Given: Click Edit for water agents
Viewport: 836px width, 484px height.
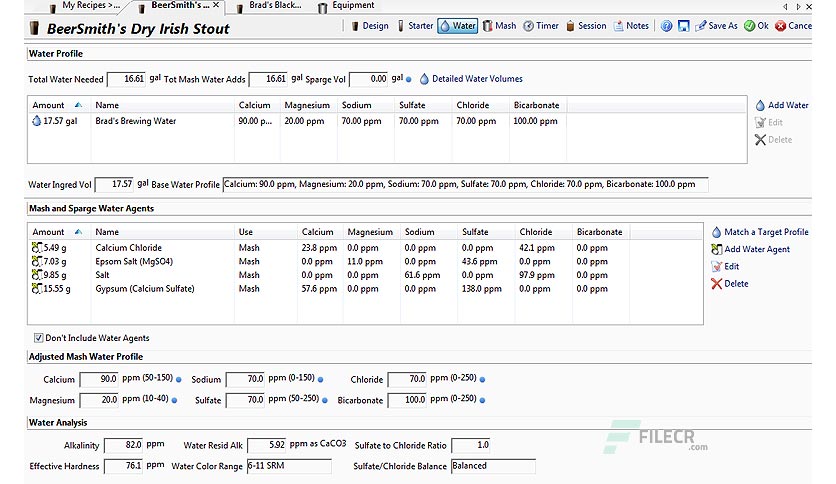Looking at the screenshot, I should 725,266.
